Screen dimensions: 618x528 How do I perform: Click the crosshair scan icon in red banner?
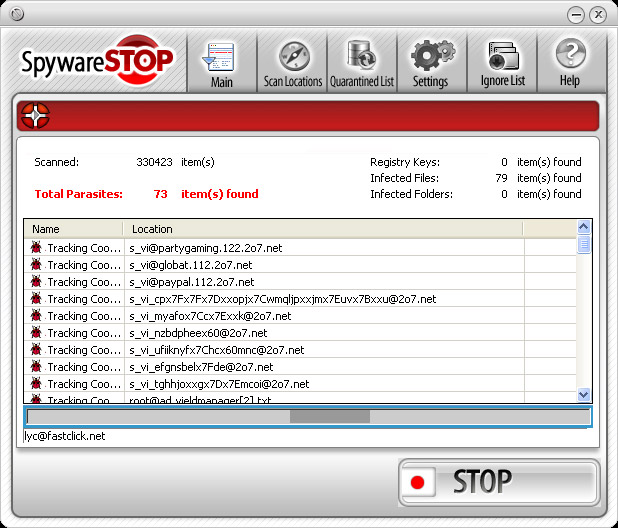tap(35, 116)
